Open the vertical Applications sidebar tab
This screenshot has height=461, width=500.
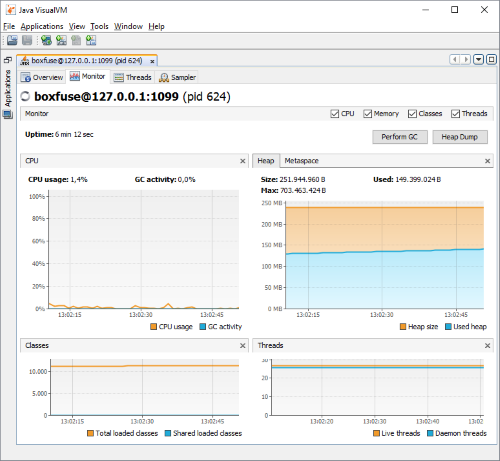[8, 88]
